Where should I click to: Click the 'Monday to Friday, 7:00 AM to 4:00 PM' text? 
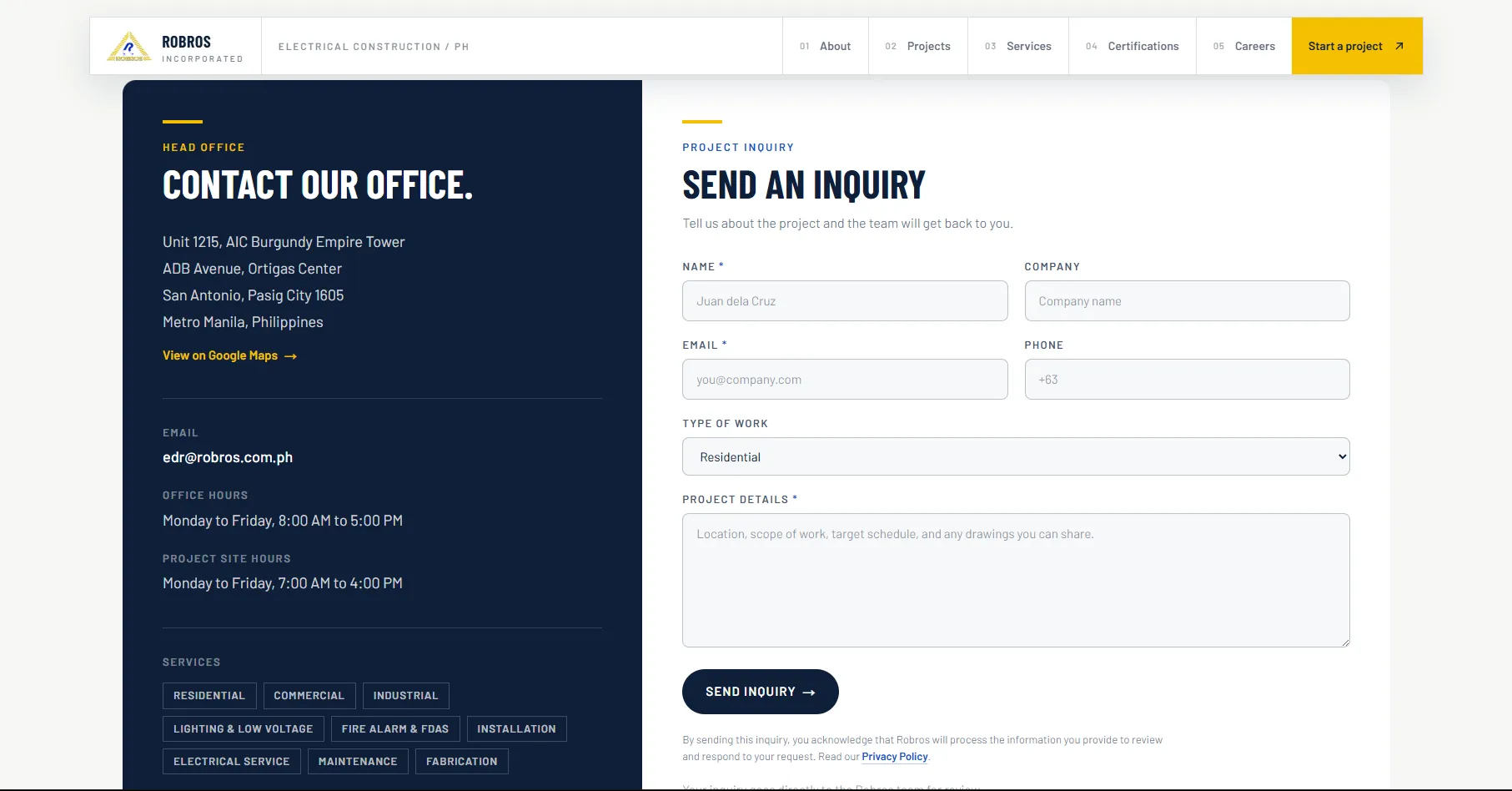click(x=283, y=583)
